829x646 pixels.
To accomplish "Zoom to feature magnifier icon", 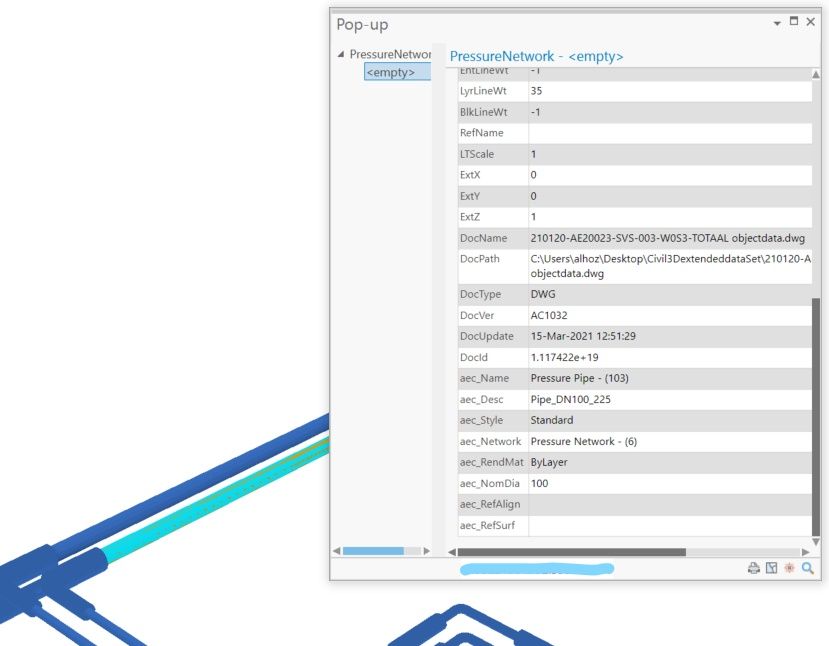I will (x=807, y=568).
